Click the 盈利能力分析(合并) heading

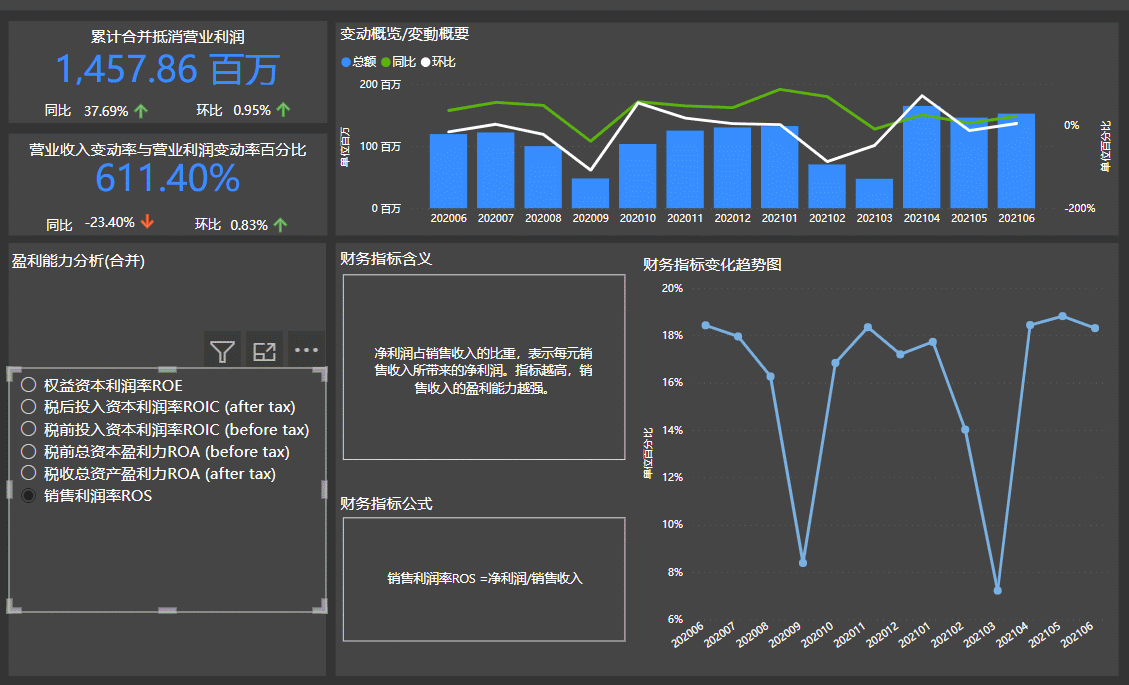pyautogui.click(x=78, y=261)
